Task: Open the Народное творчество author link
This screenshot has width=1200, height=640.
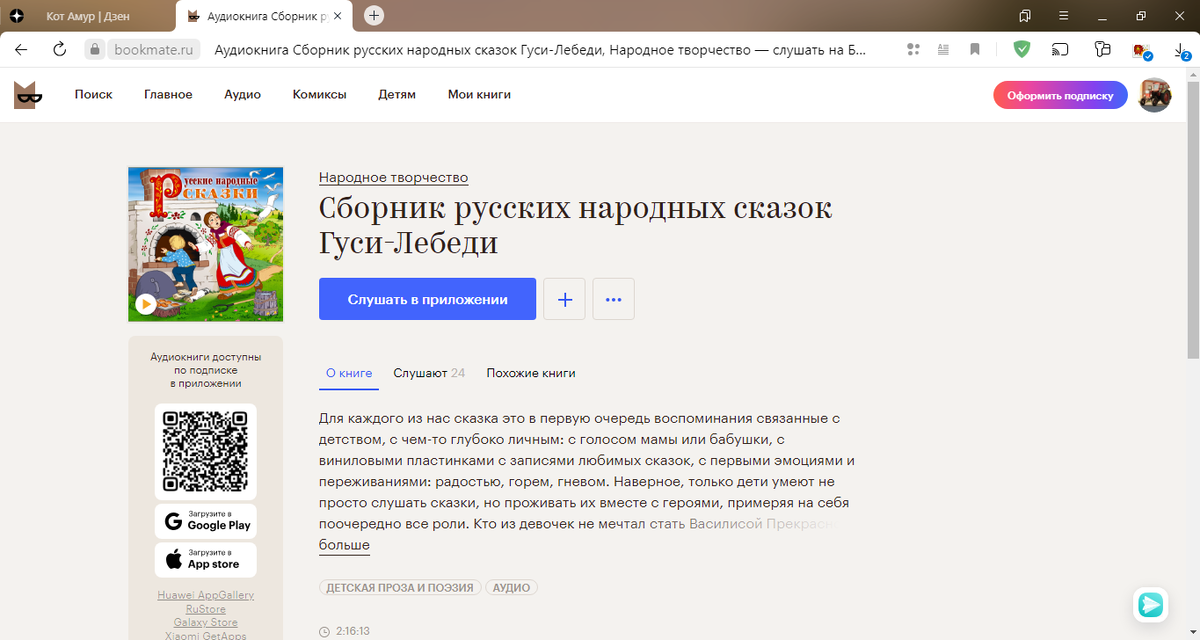Action: [x=394, y=178]
